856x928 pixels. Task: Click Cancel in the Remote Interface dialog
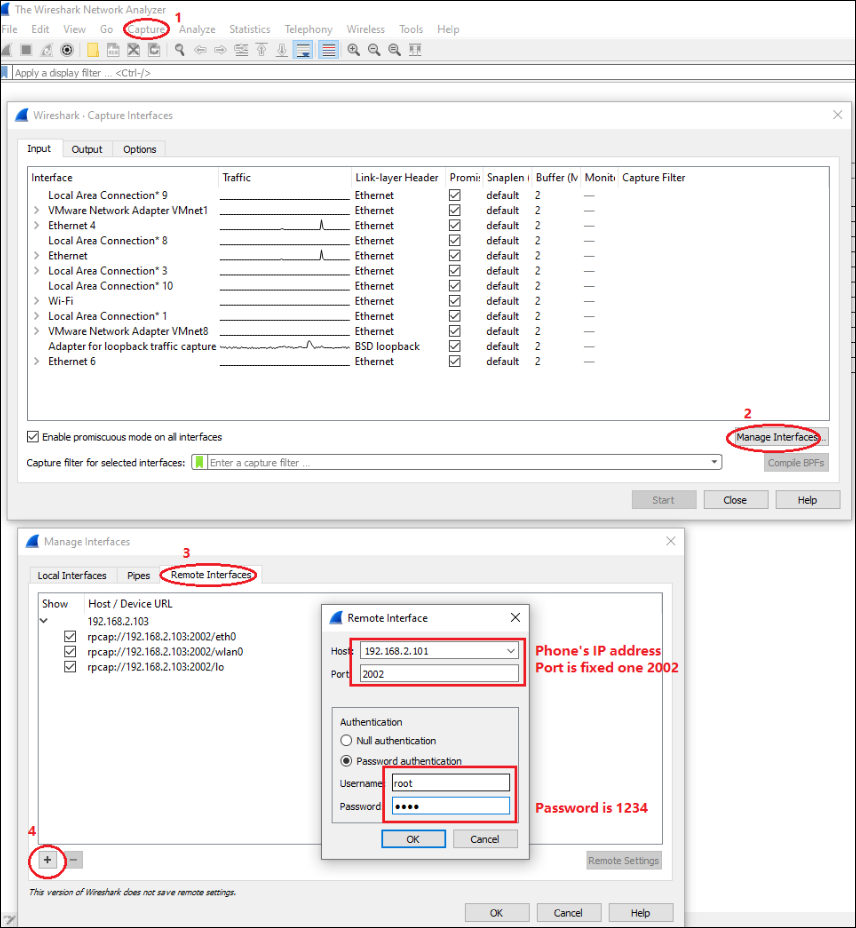pos(485,839)
